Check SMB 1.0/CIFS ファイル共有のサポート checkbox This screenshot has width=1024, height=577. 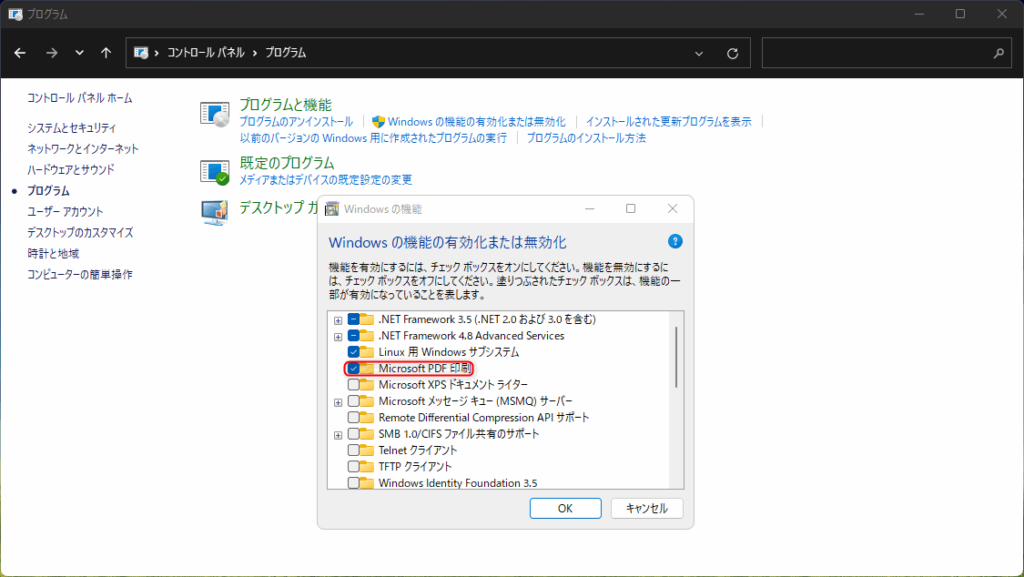(x=353, y=433)
